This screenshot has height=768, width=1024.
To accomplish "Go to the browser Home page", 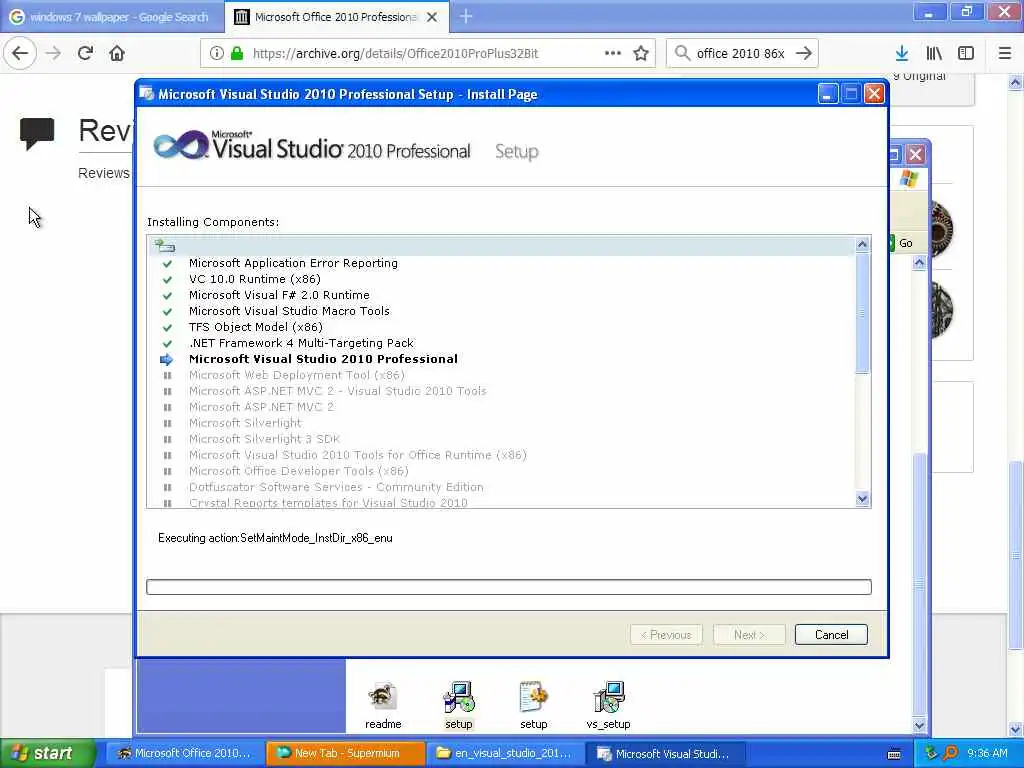I will (117, 53).
